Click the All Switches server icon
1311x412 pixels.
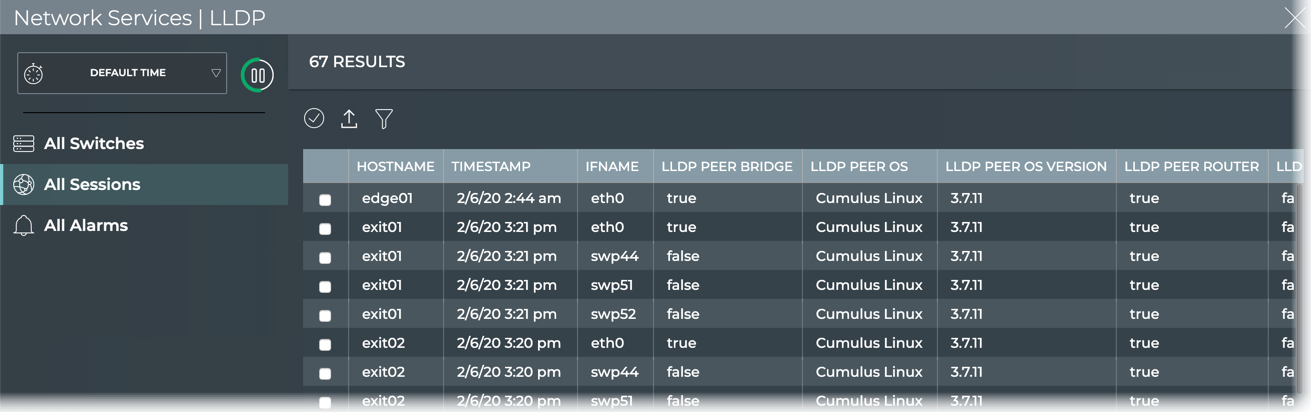[x=24, y=144]
